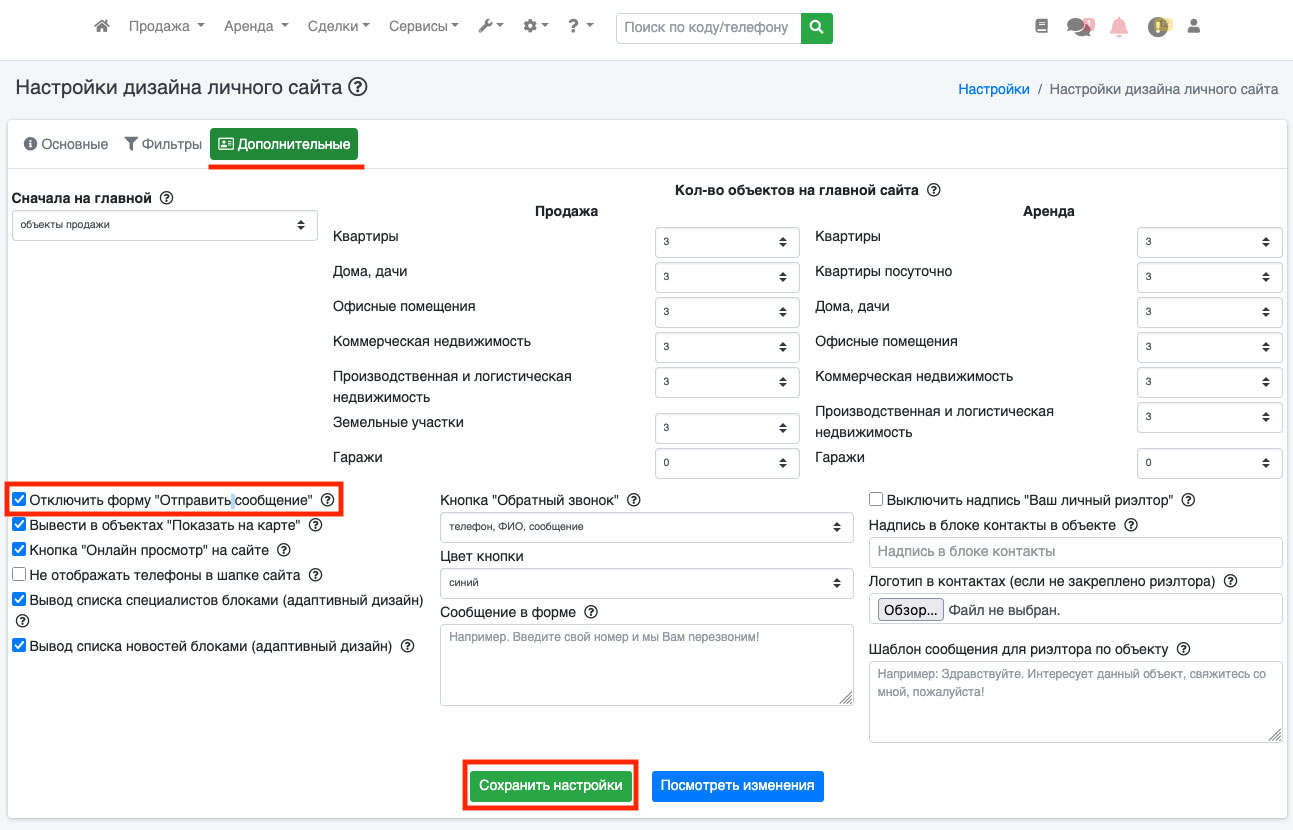Click the home icon in navbar
The width and height of the screenshot is (1293, 830).
click(101, 27)
